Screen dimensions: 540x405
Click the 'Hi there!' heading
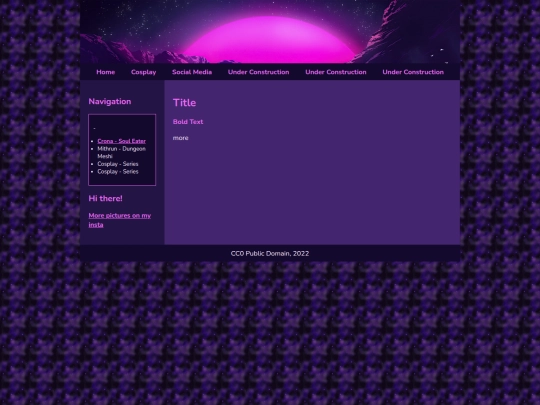click(x=105, y=198)
